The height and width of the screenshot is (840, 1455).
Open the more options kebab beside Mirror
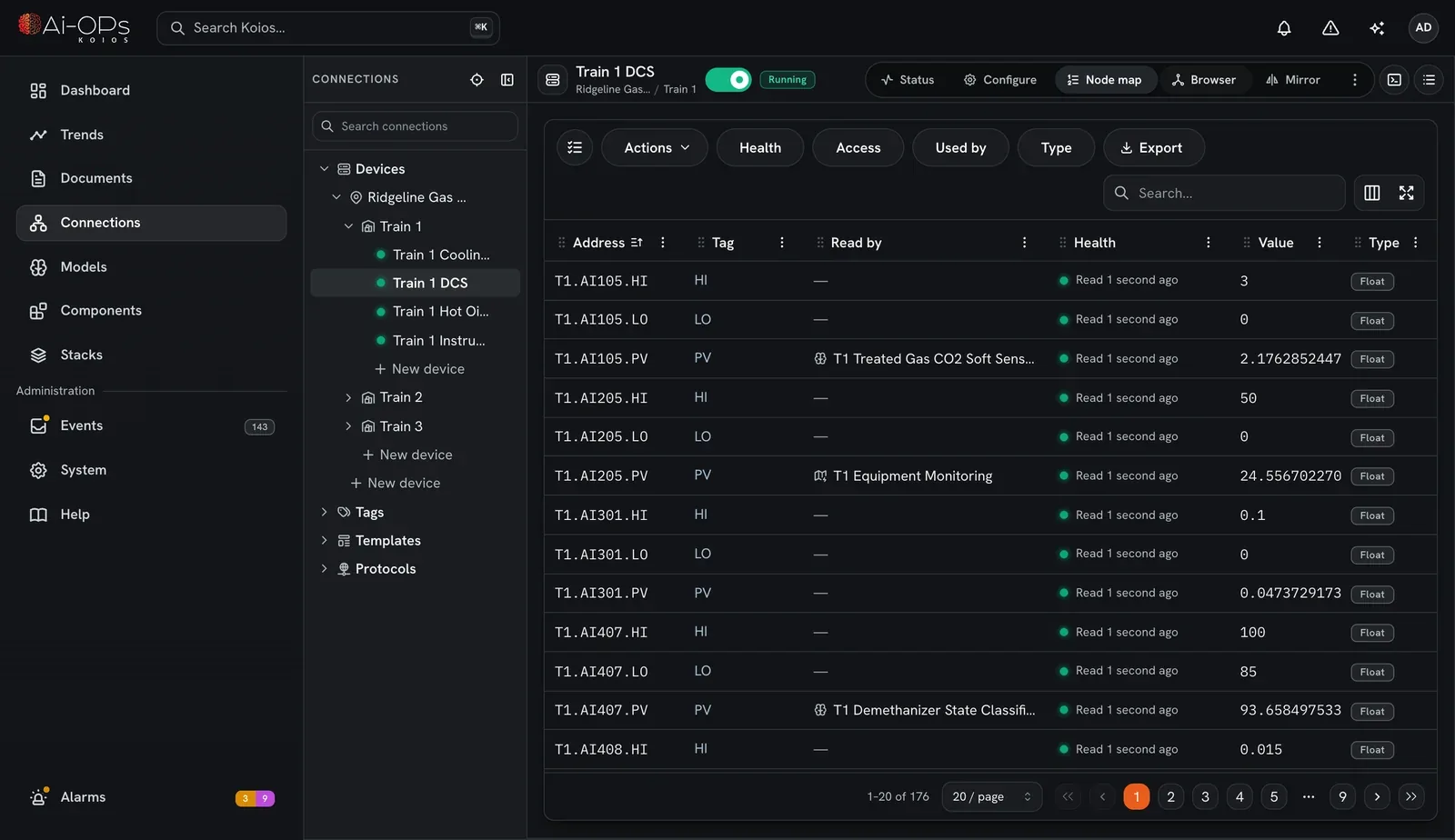tap(1355, 80)
